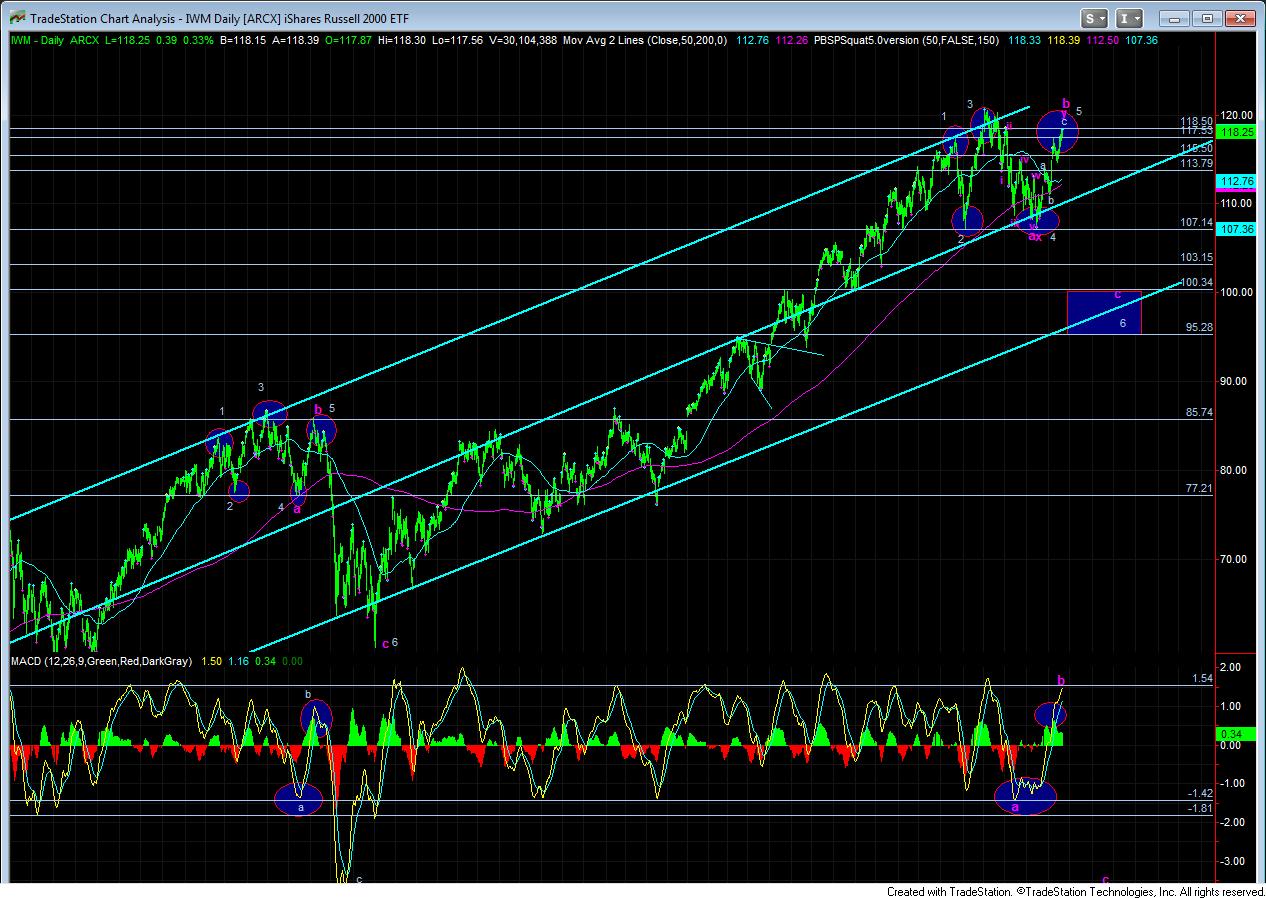1266x898 pixels.
Task: Open the I dropdown in the title bar
Action: pyautogui.click(x=1129, y=18)
